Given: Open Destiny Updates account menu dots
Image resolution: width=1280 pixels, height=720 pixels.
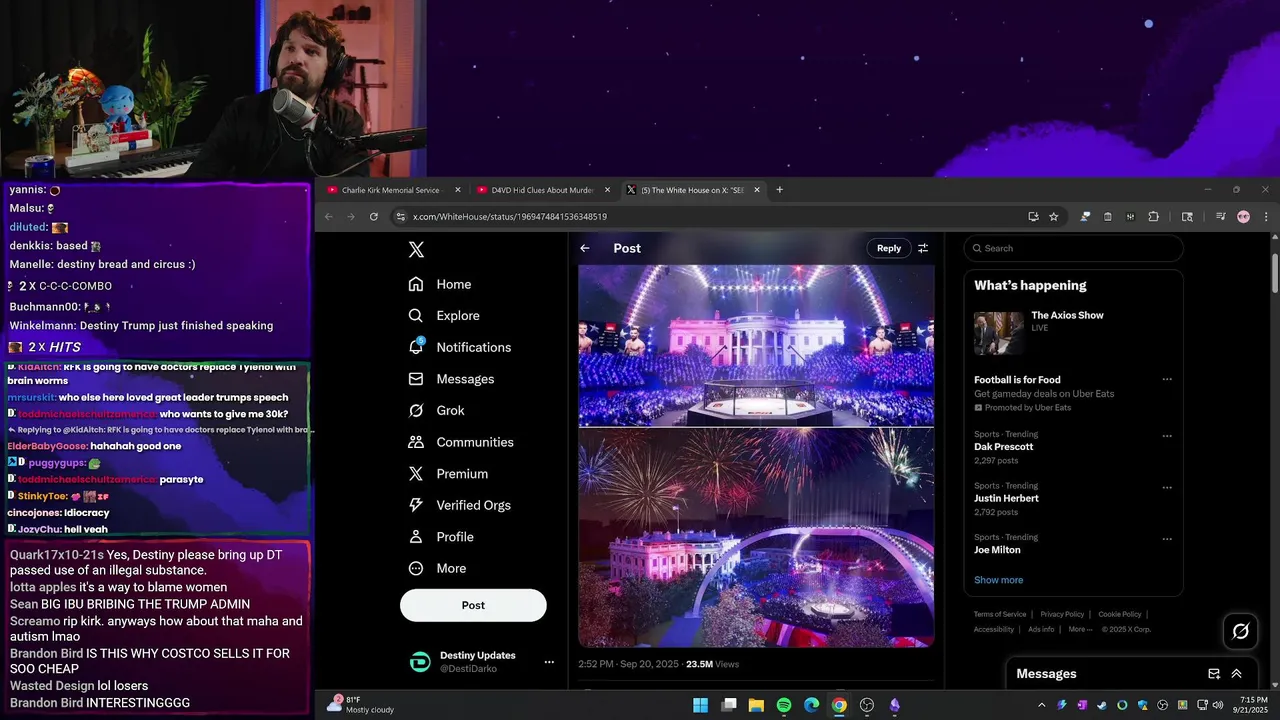Looking at the screenshot, I should click(x=549, y=662).
